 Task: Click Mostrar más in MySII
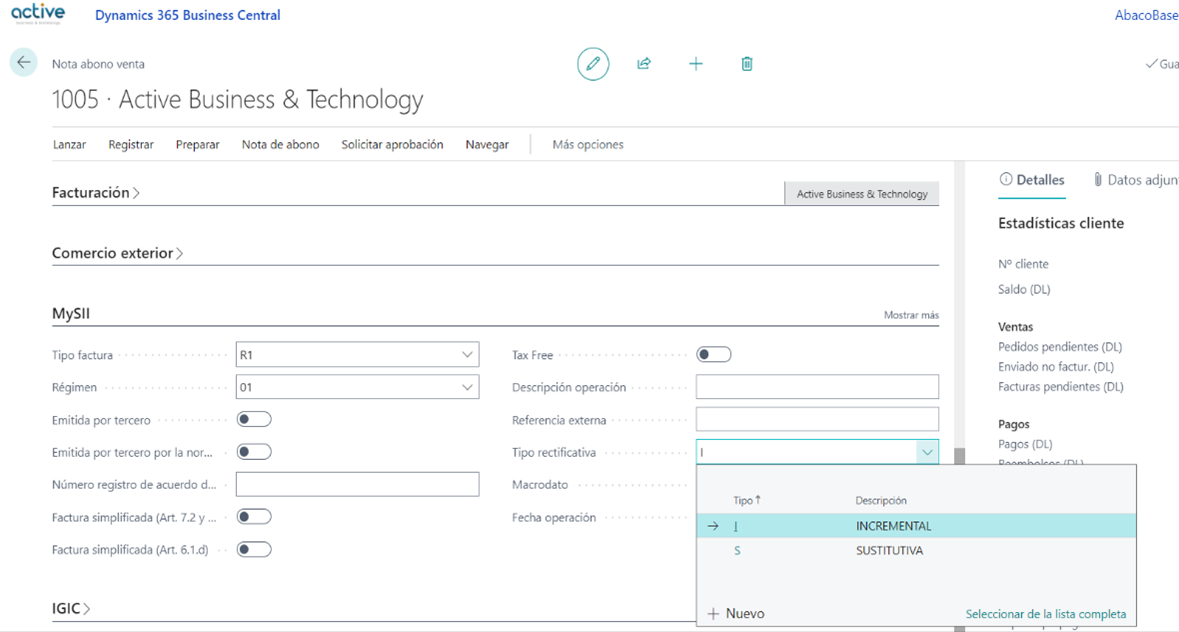point(911,315)
